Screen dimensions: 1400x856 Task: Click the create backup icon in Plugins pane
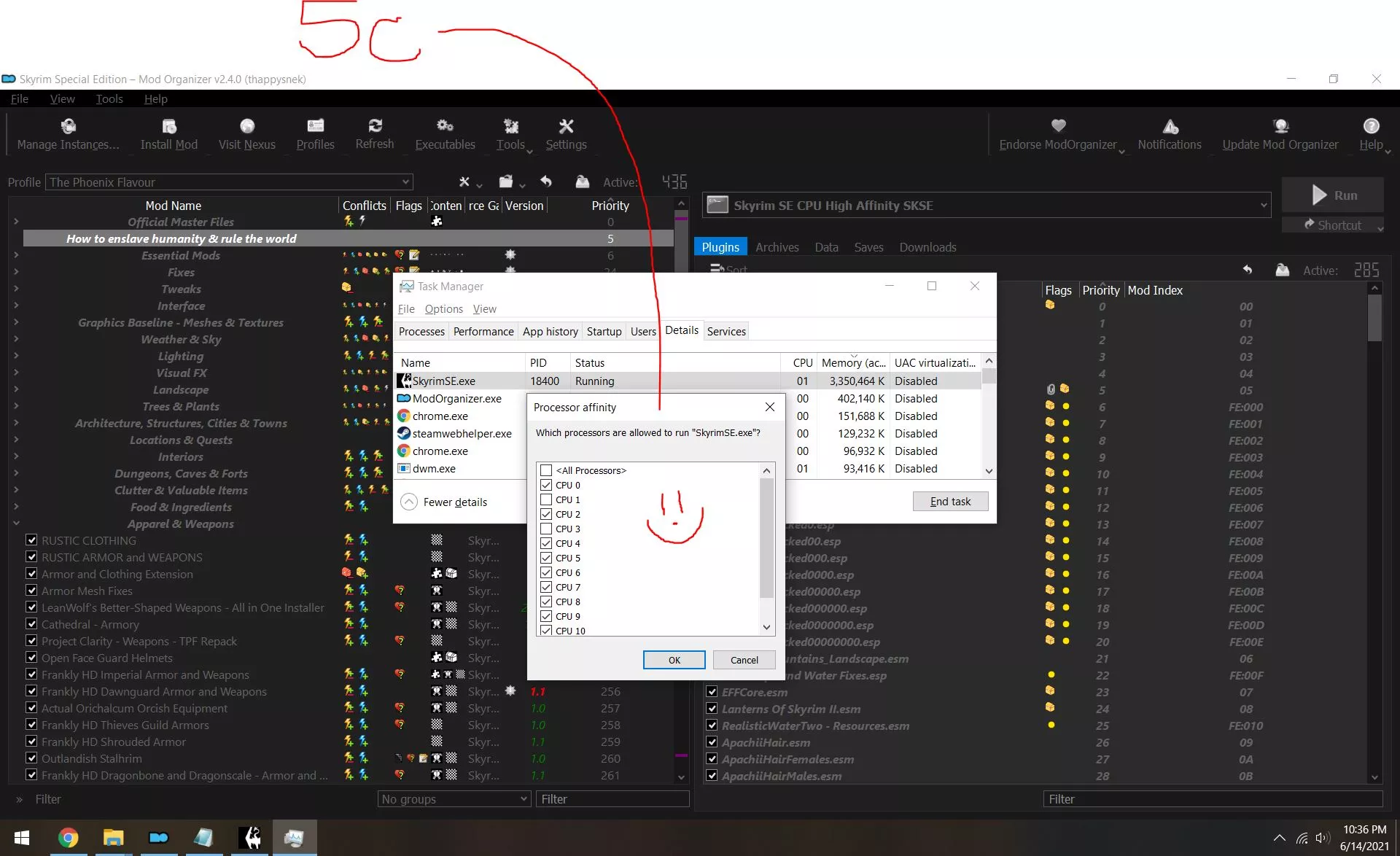pyautogui.click(x=1283, y=270)
